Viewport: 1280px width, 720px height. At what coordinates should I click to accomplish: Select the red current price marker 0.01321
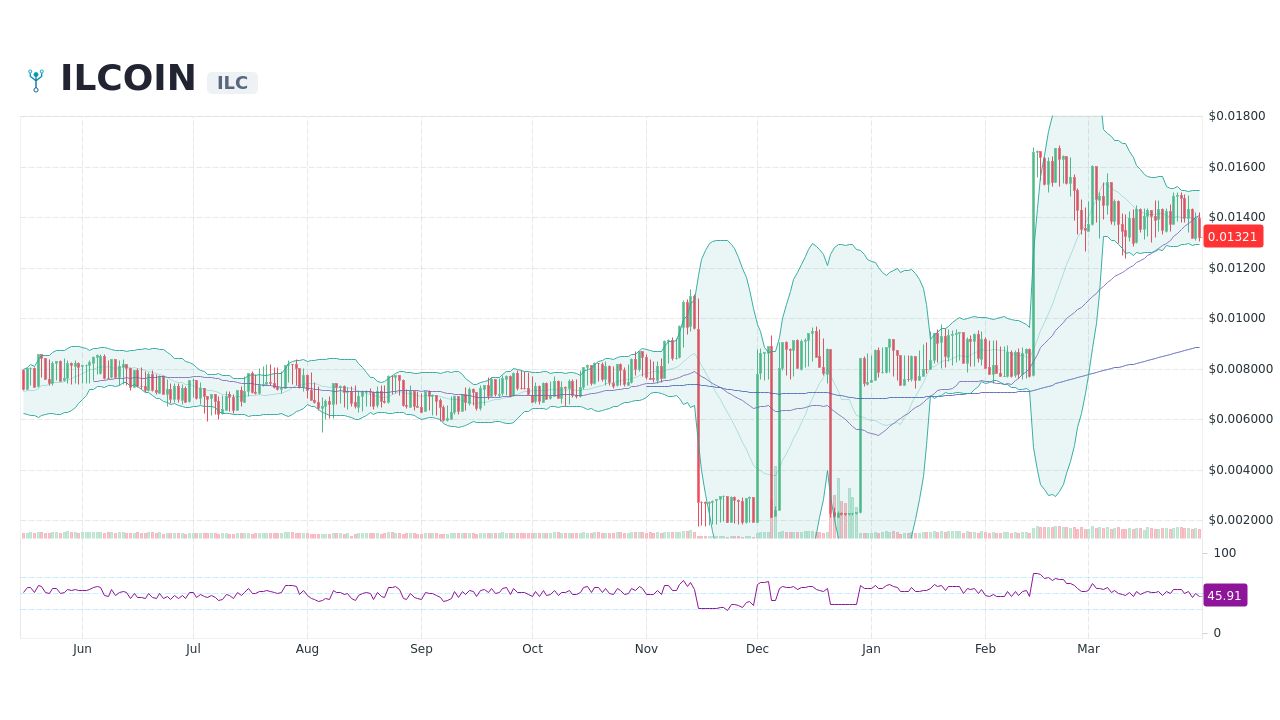[1233, 236]
